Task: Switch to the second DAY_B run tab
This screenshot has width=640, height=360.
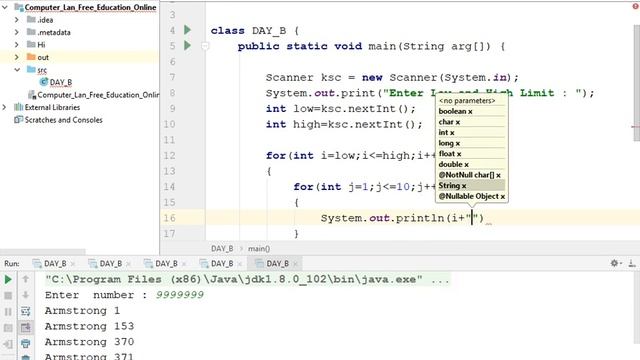Action: point(111,264)
